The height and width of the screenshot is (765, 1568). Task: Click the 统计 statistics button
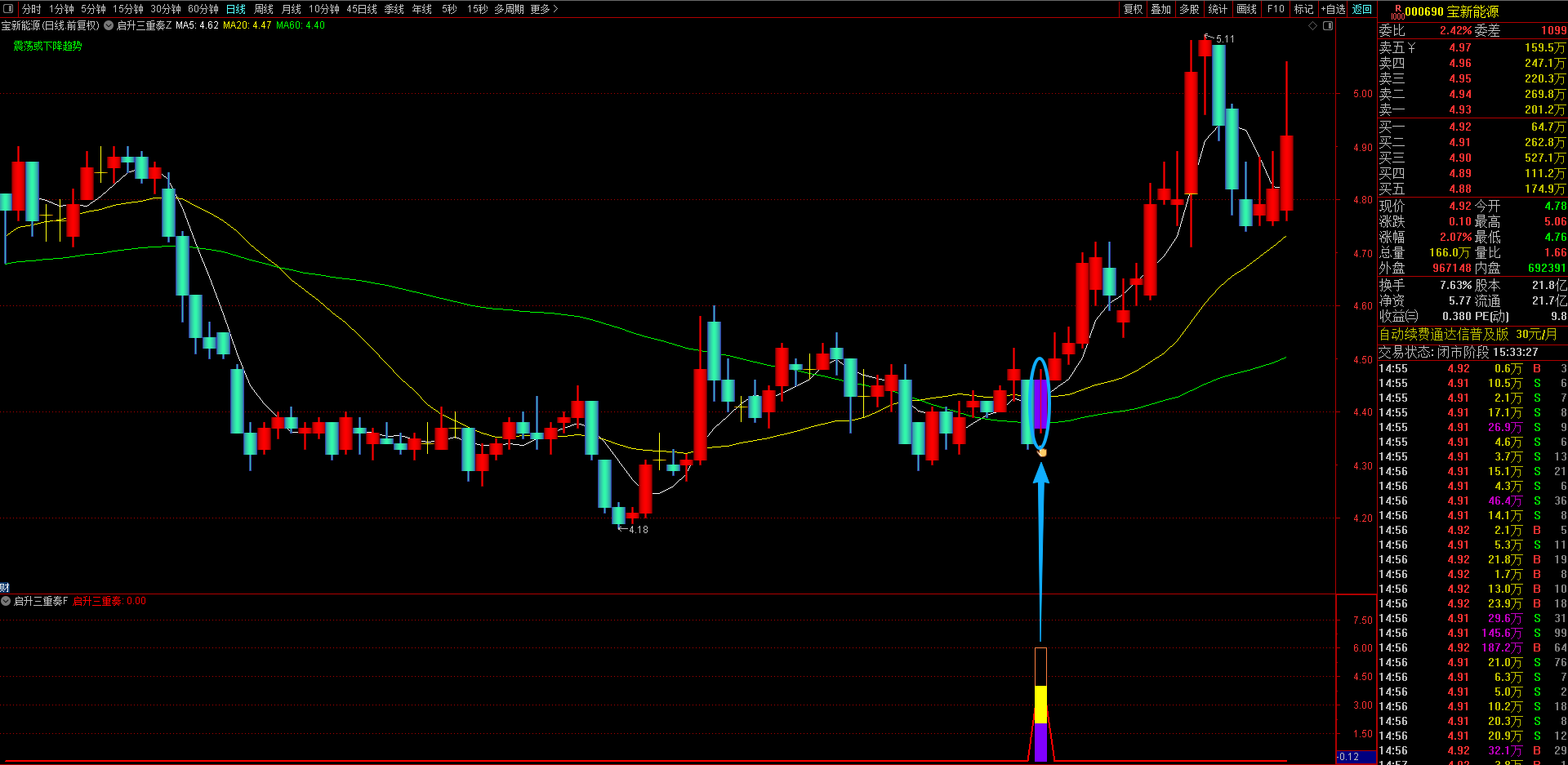click(1218, 9)
